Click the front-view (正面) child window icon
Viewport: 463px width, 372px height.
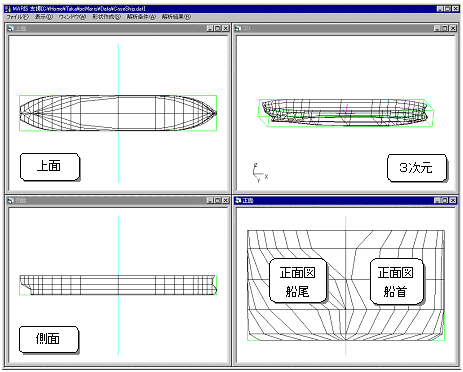pos(238,200)
